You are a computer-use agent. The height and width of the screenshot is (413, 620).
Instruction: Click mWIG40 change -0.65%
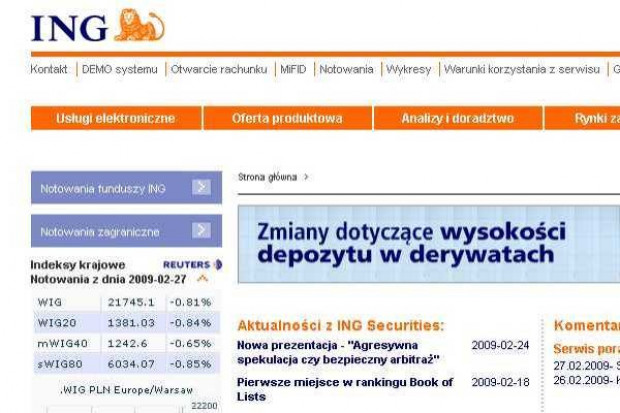point(191,343)
